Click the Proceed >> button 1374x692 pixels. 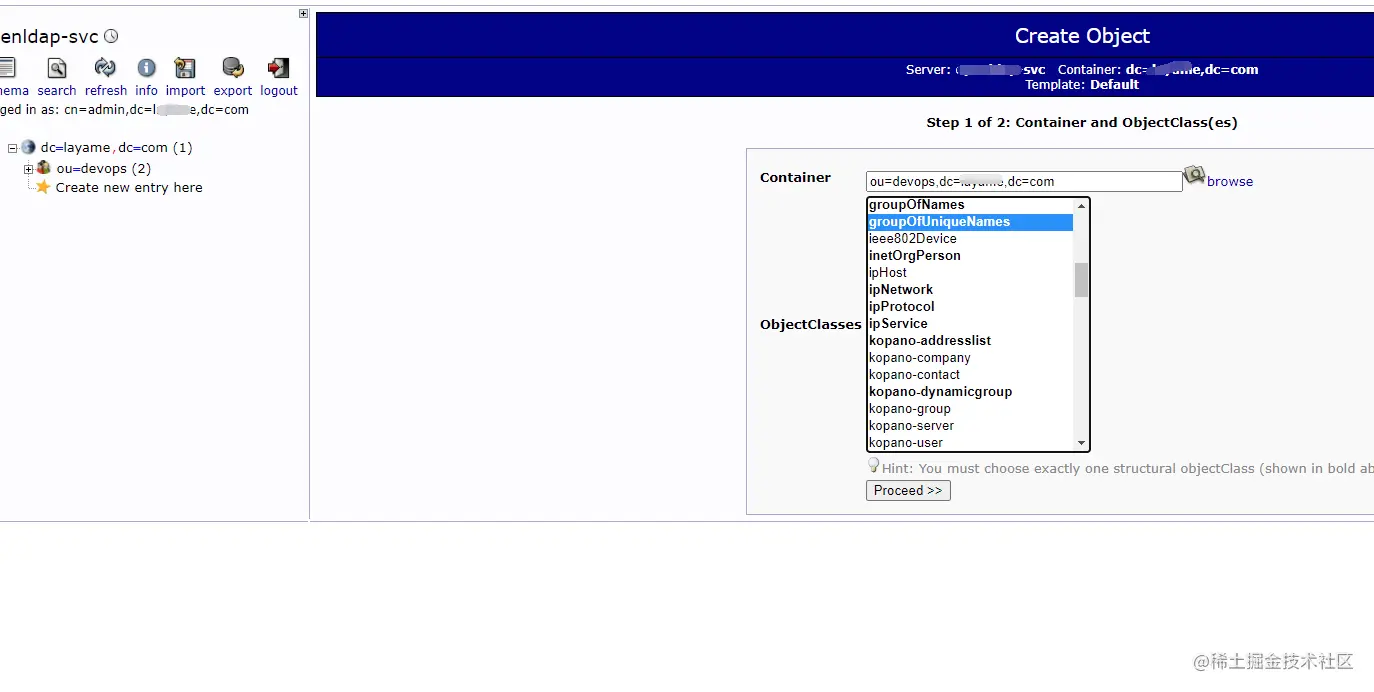tap(908, 490)
